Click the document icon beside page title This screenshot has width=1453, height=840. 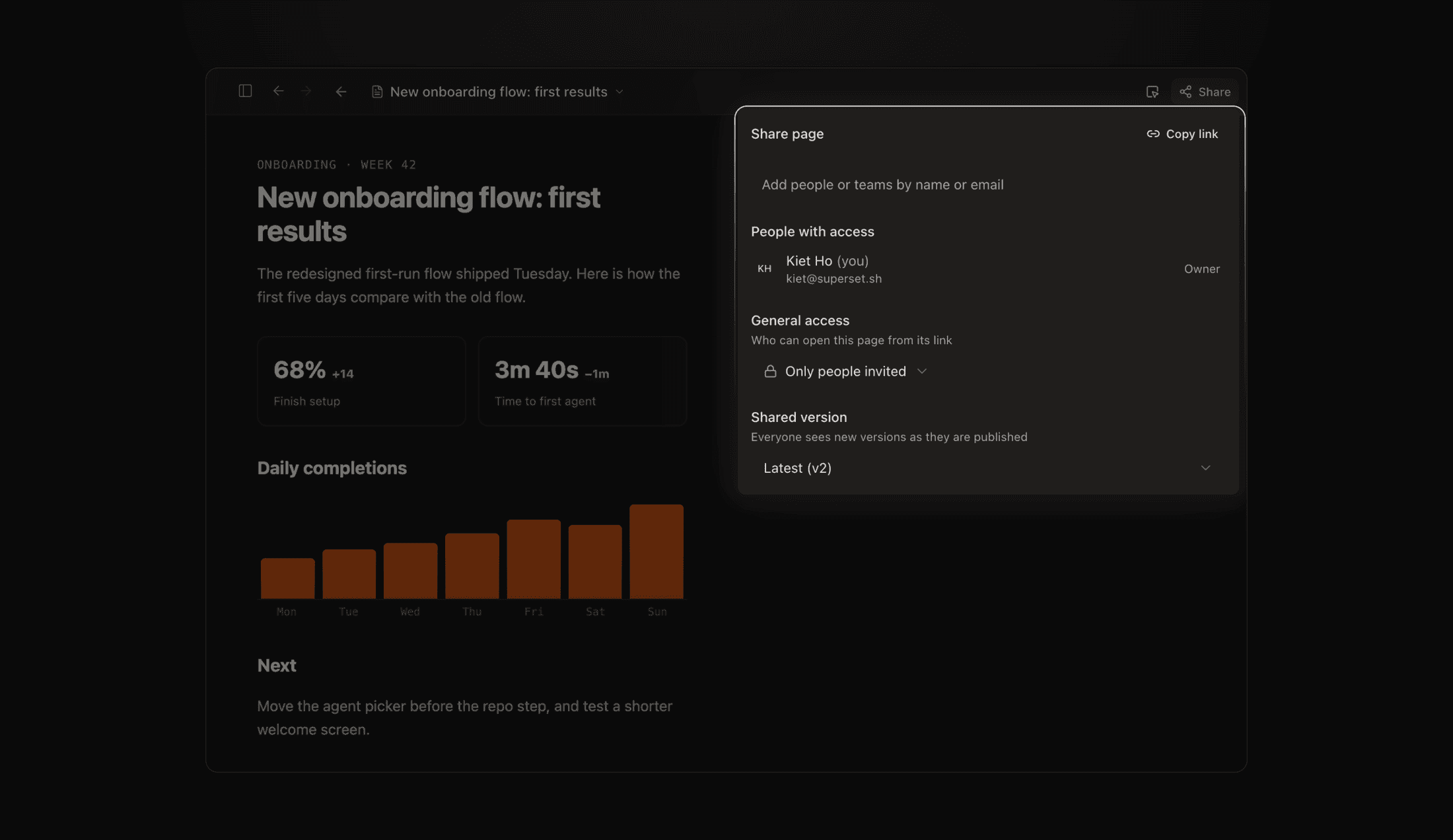(x=377, y=92)
